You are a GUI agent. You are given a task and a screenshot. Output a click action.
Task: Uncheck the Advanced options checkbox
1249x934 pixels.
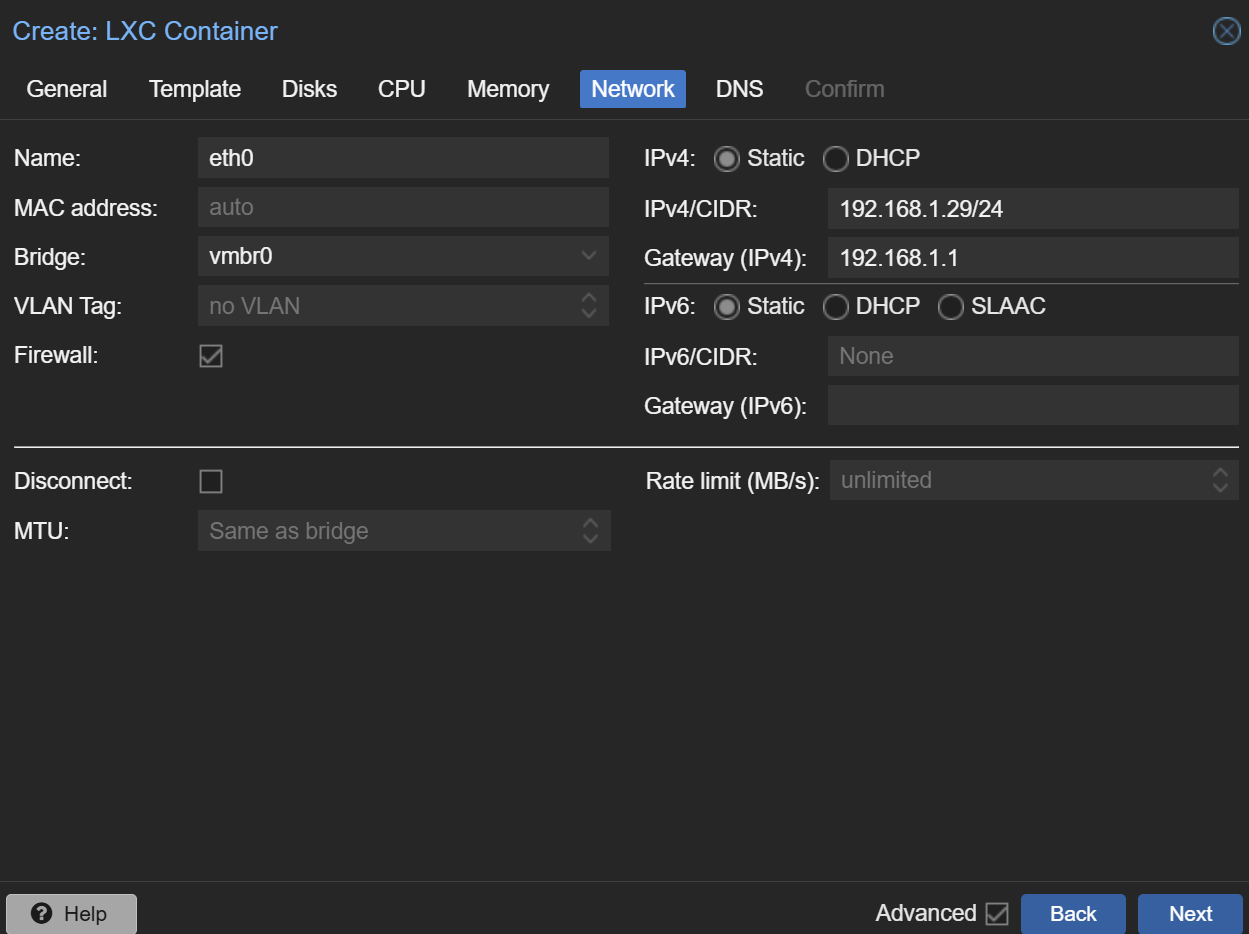point(997,914)
